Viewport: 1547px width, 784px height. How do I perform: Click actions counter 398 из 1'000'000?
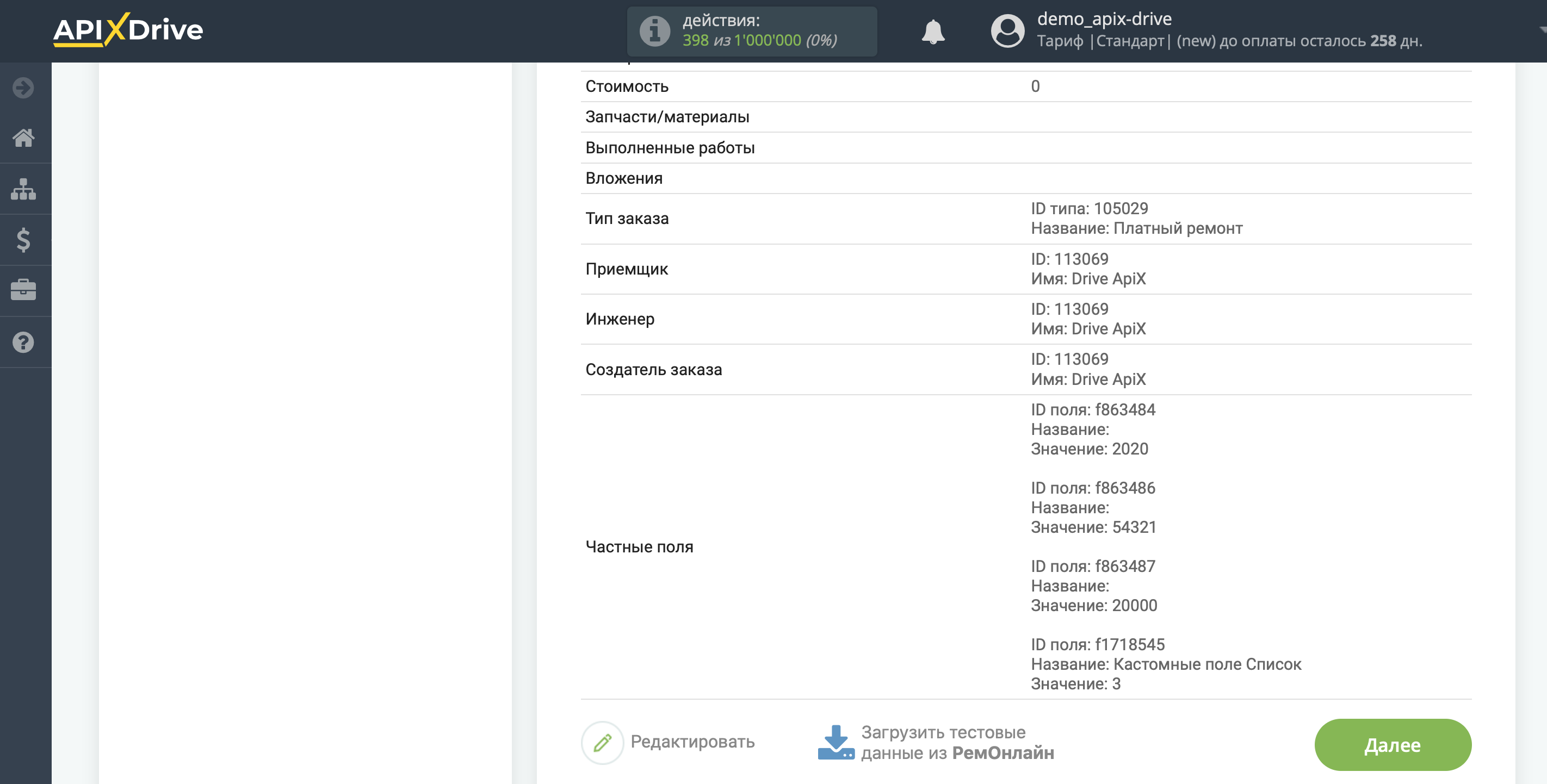(x=760, y=40)
